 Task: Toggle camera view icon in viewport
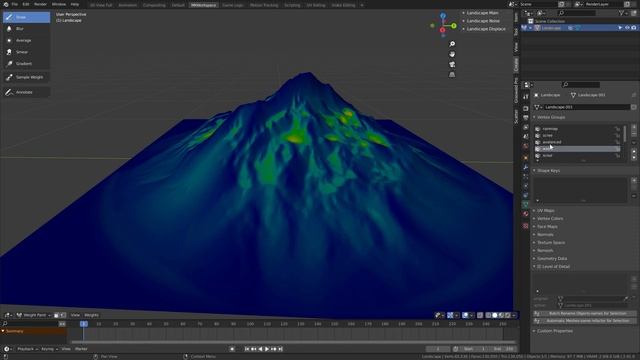click(x=452, y=64)
